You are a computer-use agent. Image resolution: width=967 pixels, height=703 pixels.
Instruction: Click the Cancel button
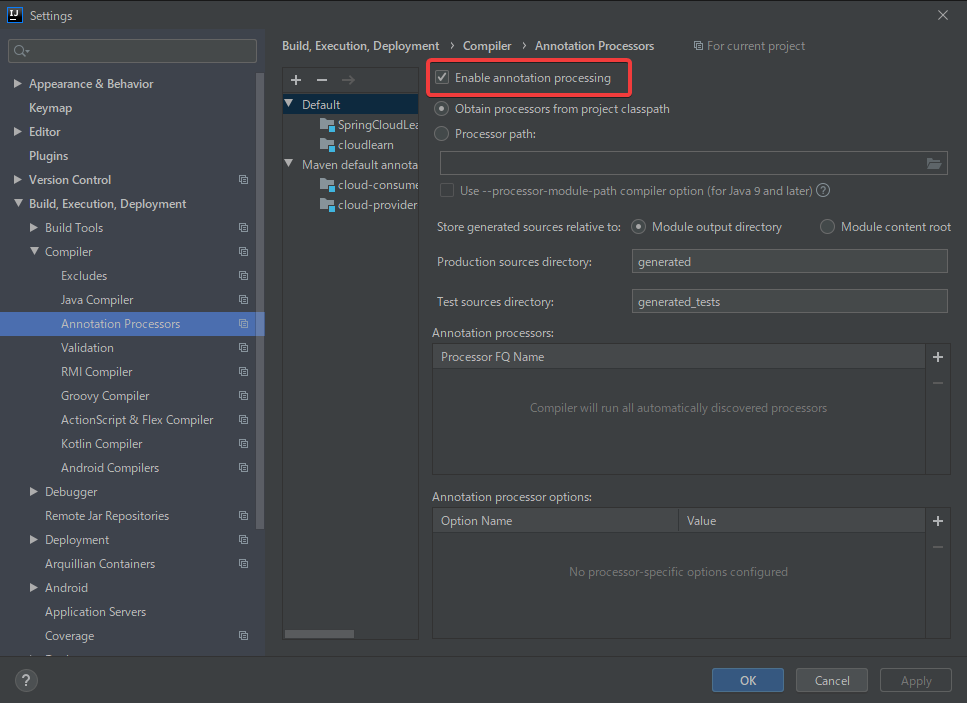pyautogui.click(x=832, y=681)
